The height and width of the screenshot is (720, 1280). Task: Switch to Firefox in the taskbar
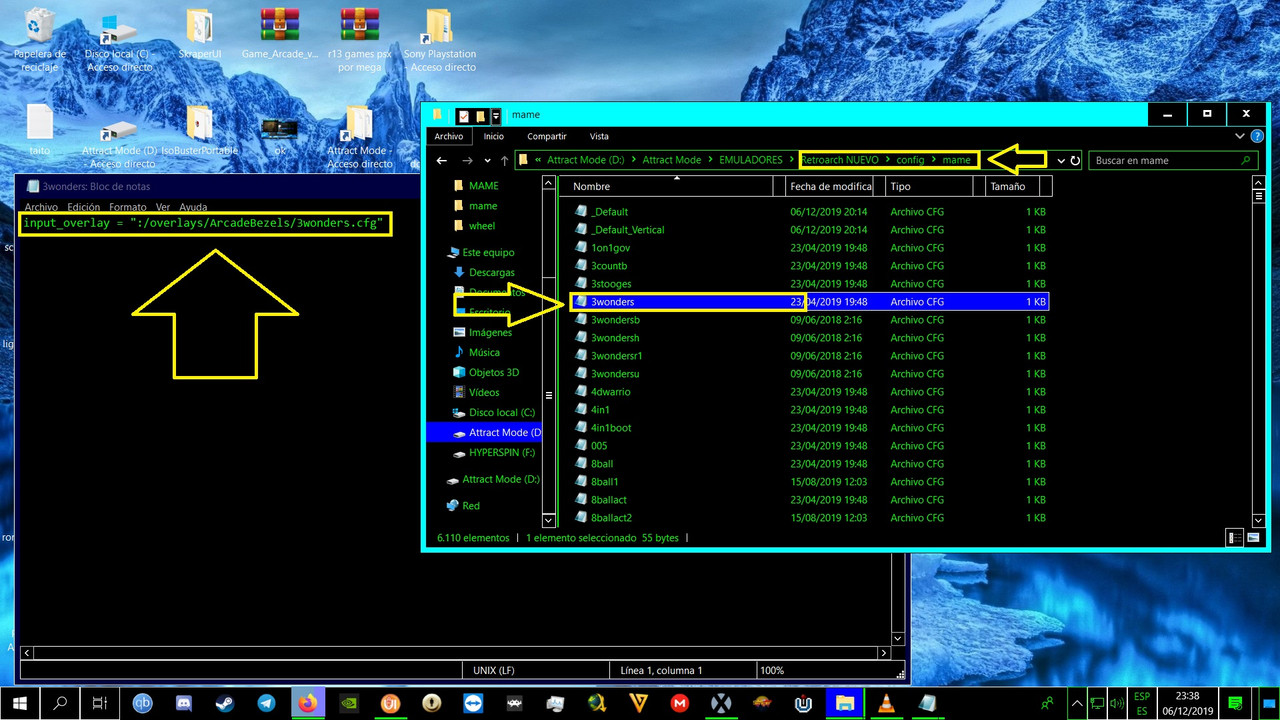click(308, 703)
